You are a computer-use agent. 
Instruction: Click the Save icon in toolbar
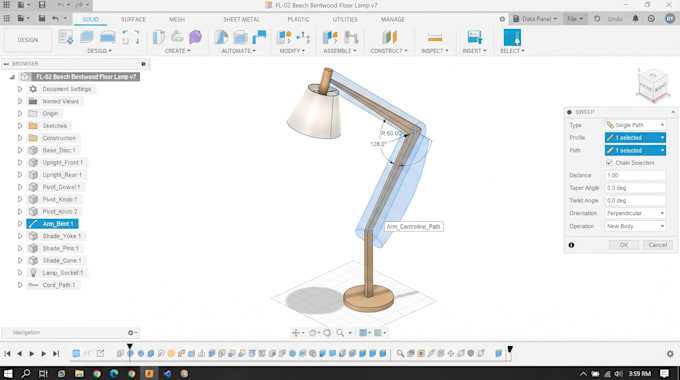click(x=42, y=19)
